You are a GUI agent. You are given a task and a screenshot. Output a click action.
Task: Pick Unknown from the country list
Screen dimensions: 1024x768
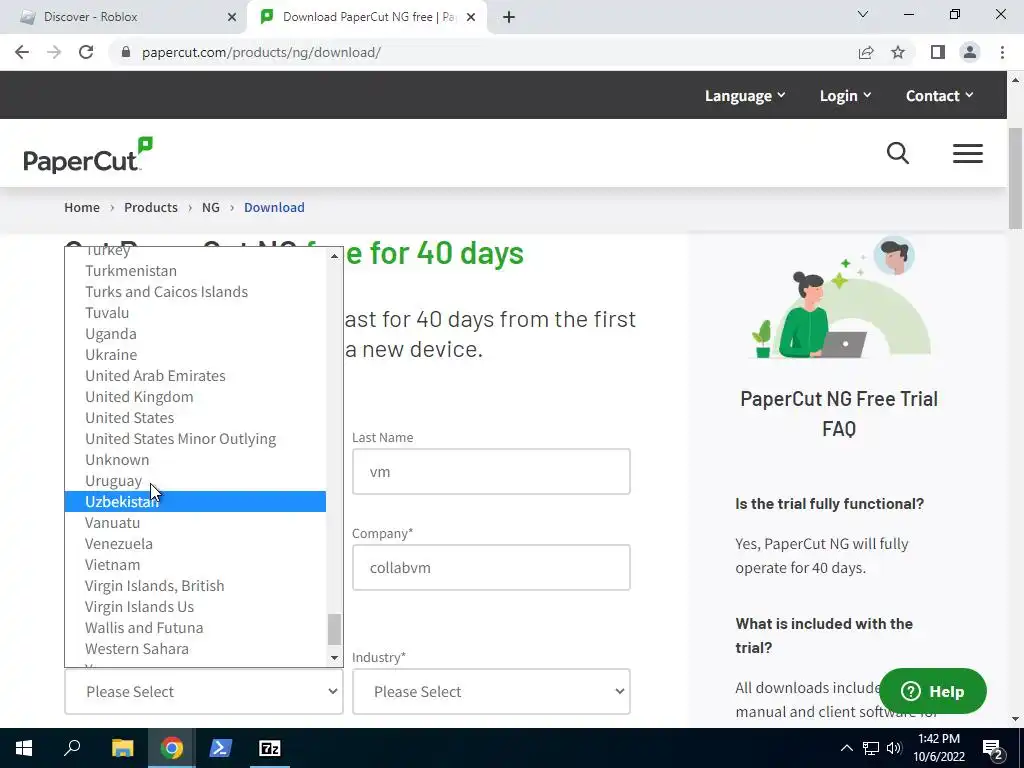click(x=195, y=460)
